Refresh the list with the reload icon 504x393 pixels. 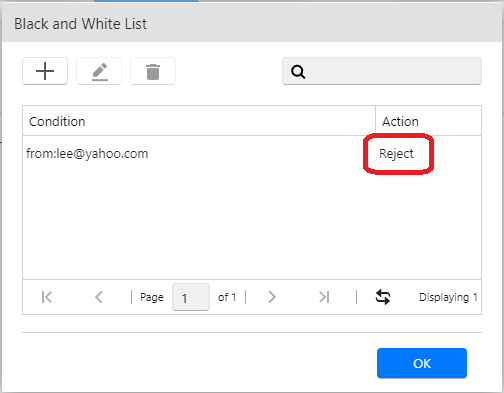(383, 297)
